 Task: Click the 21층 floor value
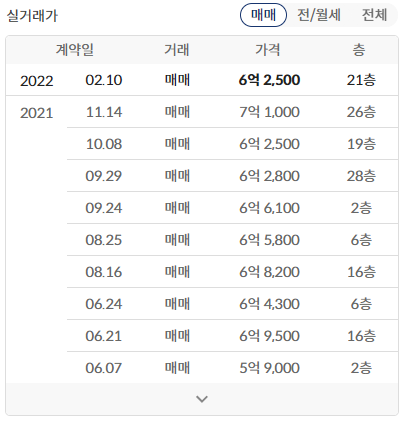[x=361, y=80]
